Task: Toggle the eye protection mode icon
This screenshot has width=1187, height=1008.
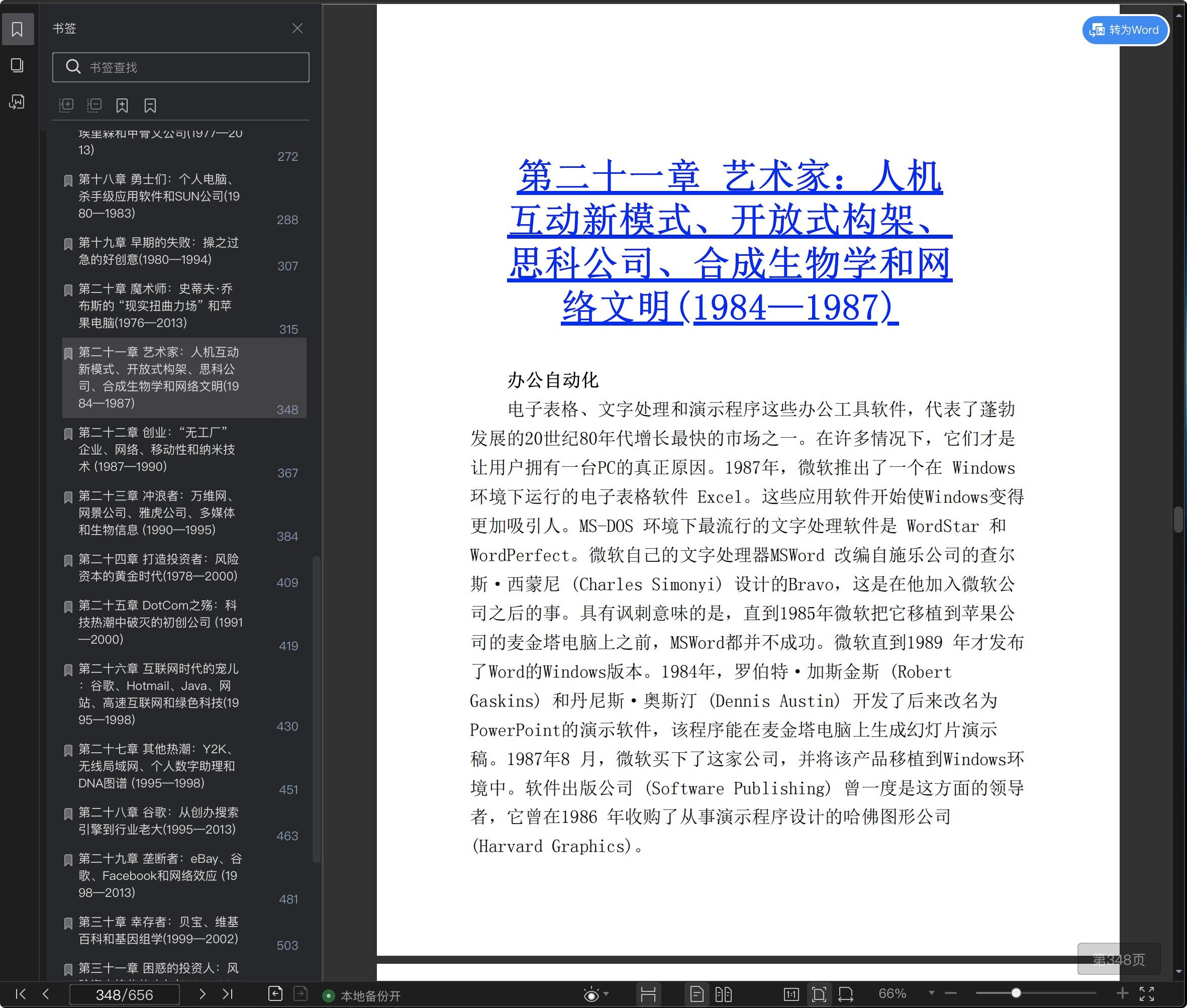Action: pos(591,995)
